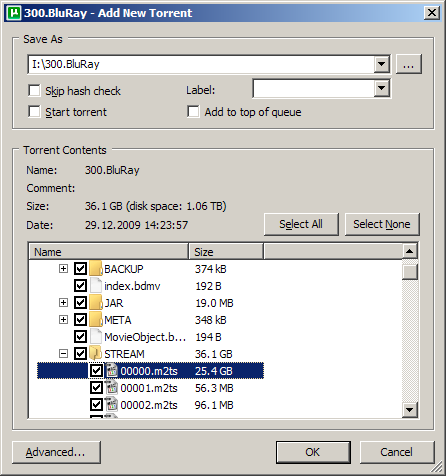Collapse the STREAM folder tree node
446x476 pixels.
[63, 353]
